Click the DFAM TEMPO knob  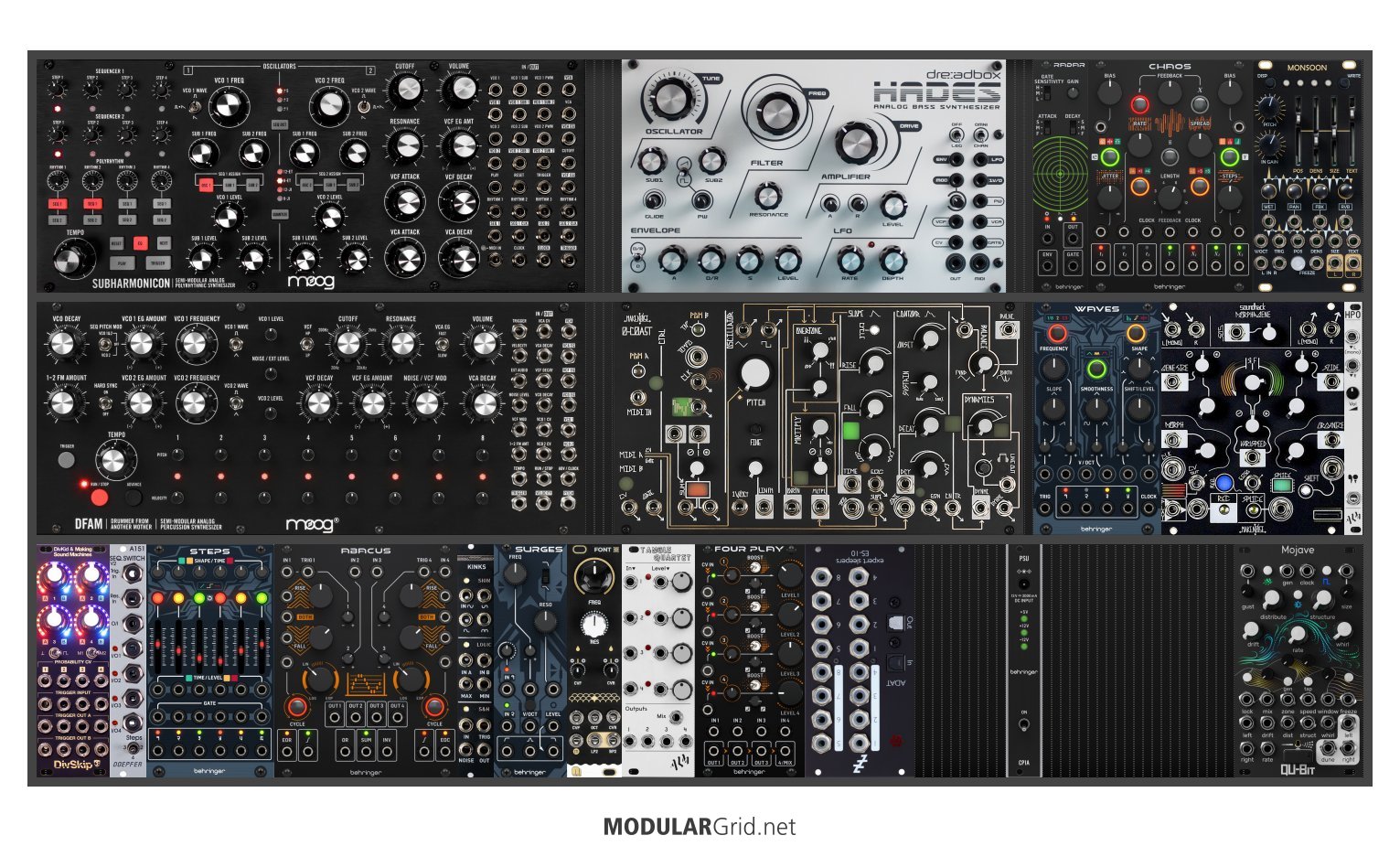click(x=114, y=462)
